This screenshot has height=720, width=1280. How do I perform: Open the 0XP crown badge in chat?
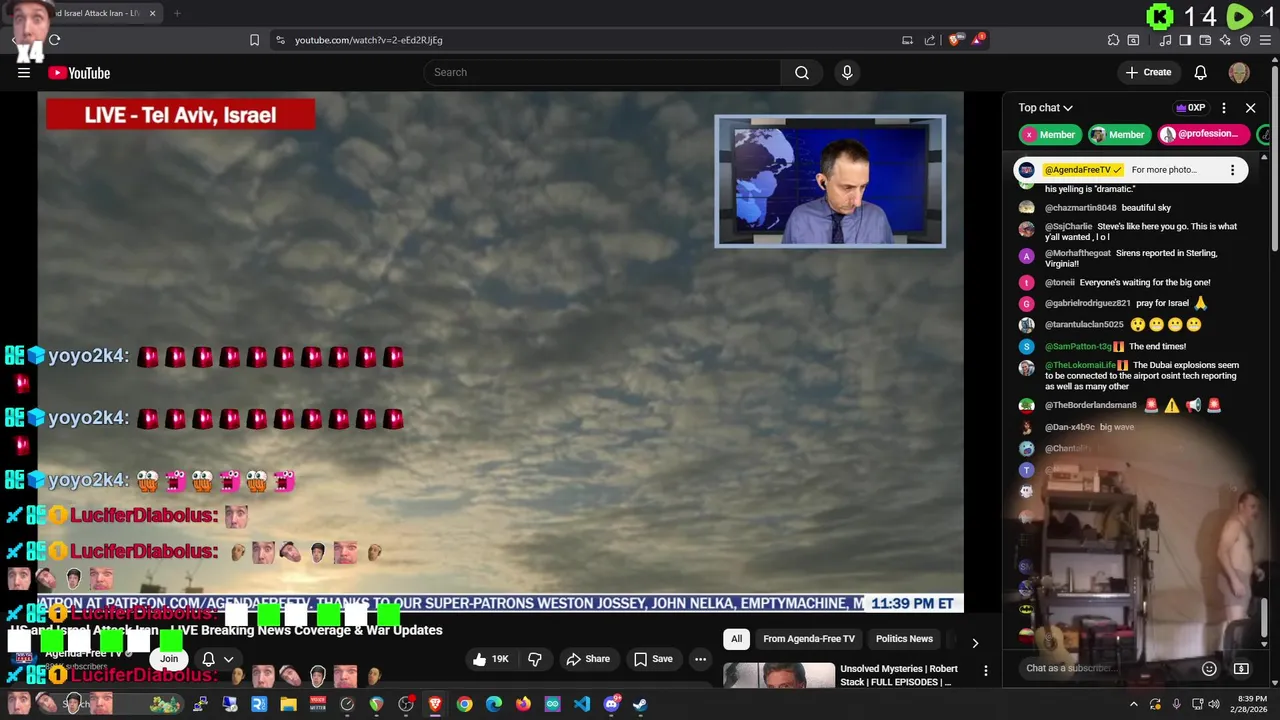[1190, 108]
